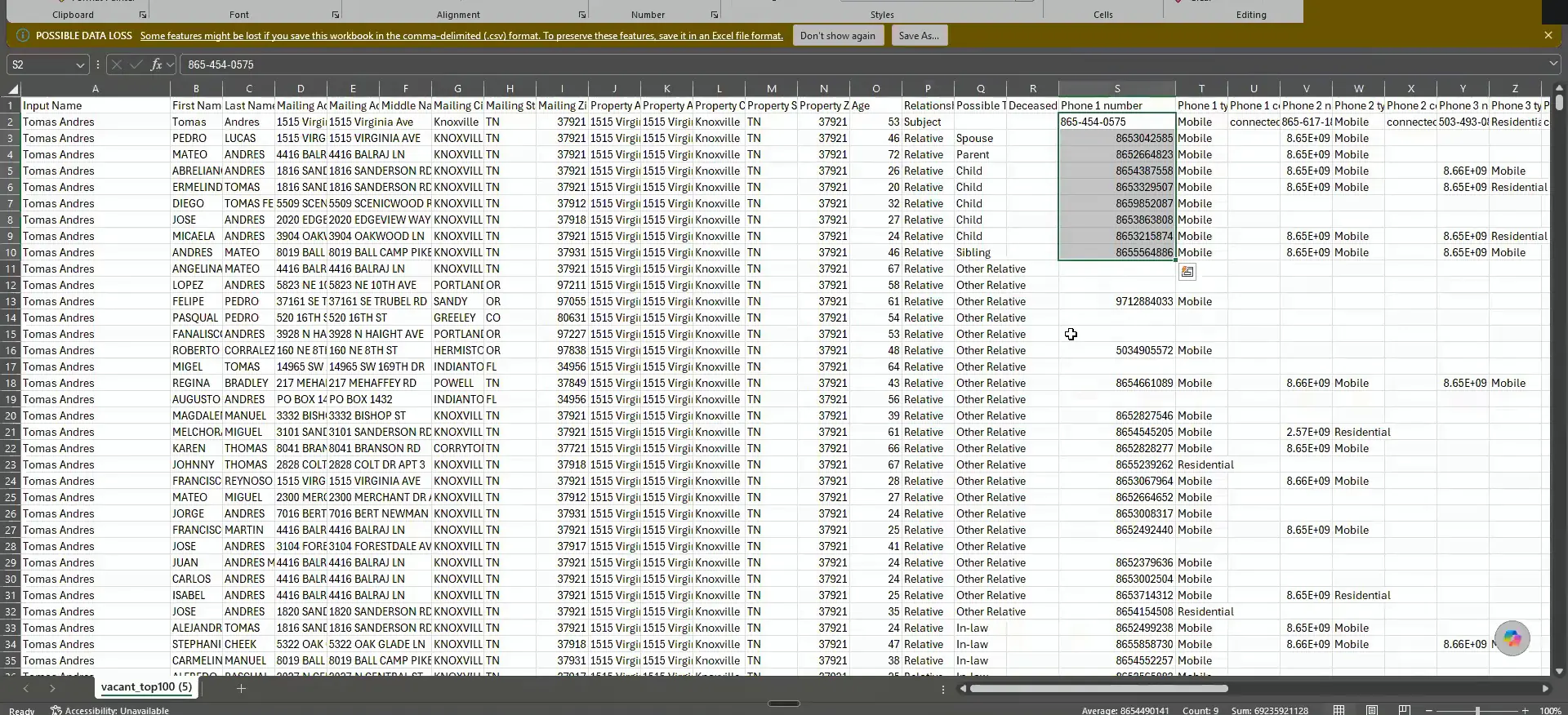Select the cell containing 5034905572

click(1117, 350)
